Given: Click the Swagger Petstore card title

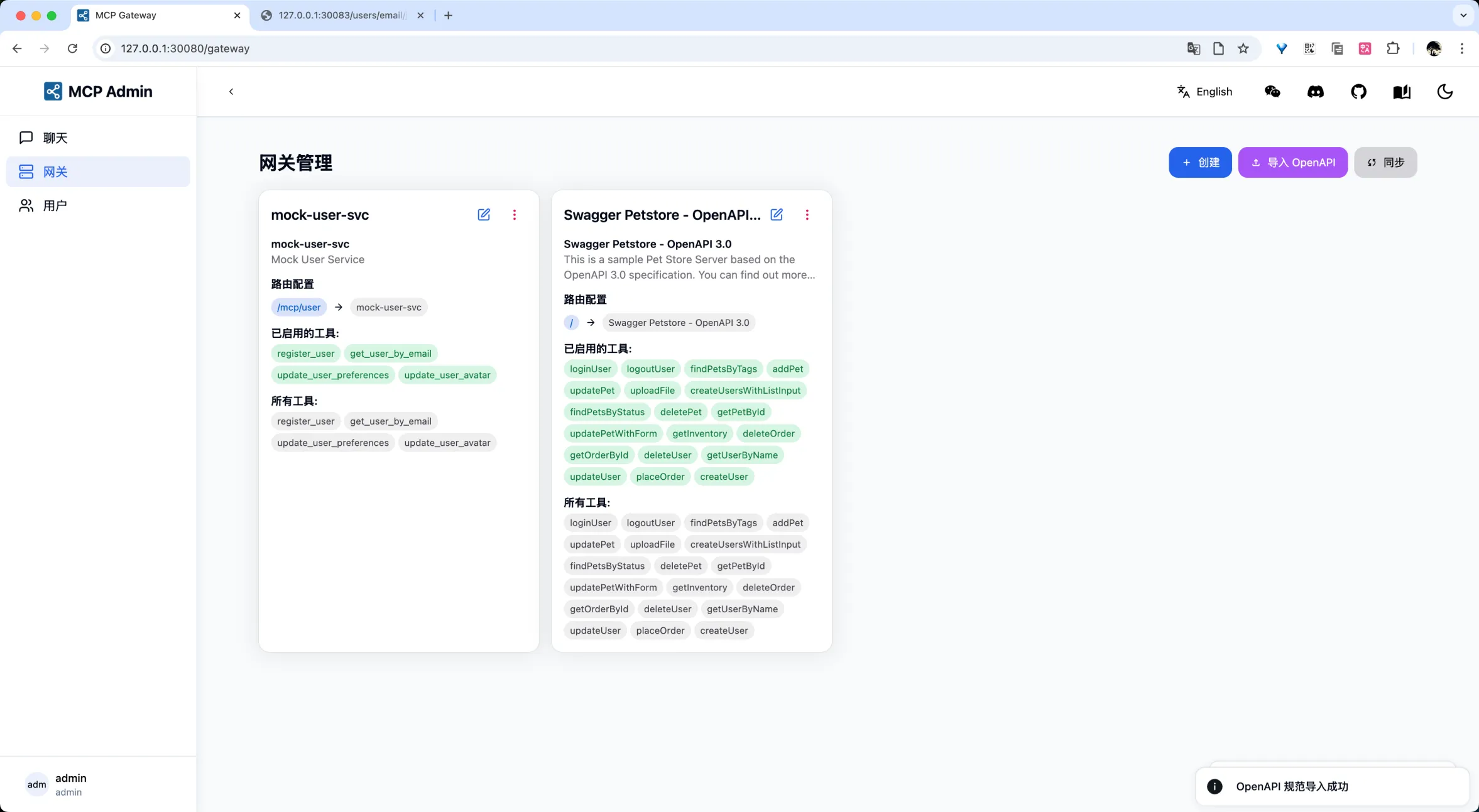Looking at the screenshot, I should [x=662, y=215].
